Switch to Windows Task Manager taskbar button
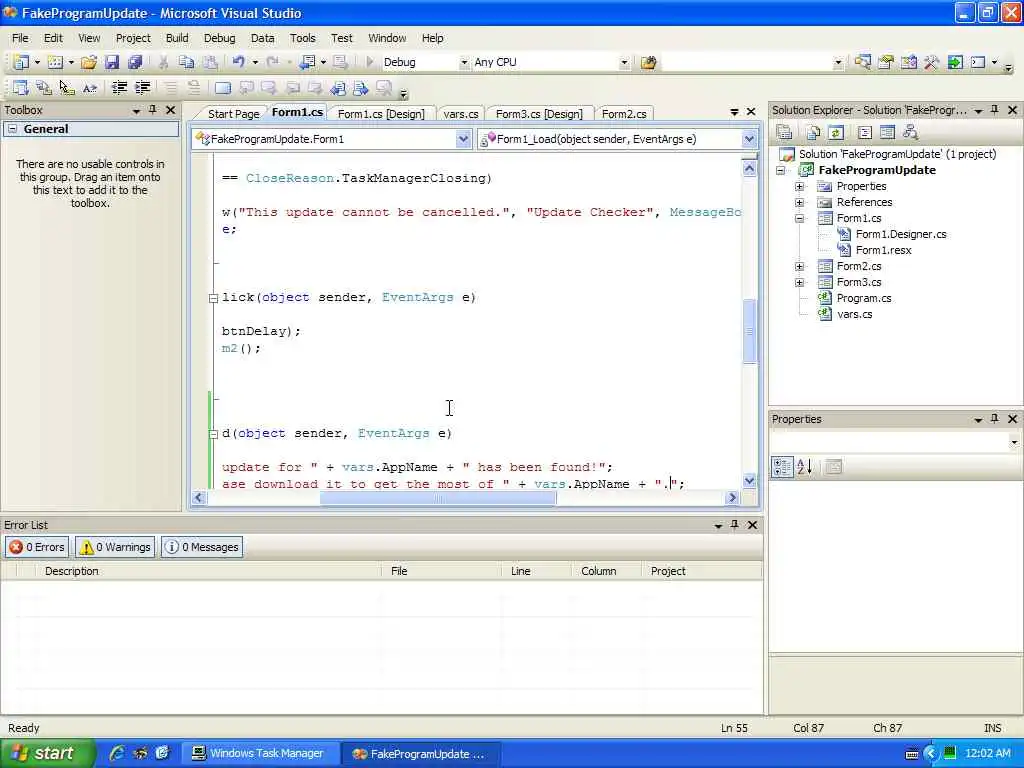Viewport: 1024px width, 768px height. pyautogui.click(x=259, y=753)
